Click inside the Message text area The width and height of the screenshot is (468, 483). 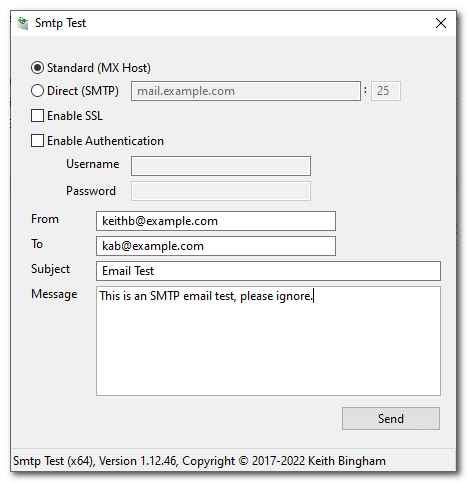coord(268,341)
